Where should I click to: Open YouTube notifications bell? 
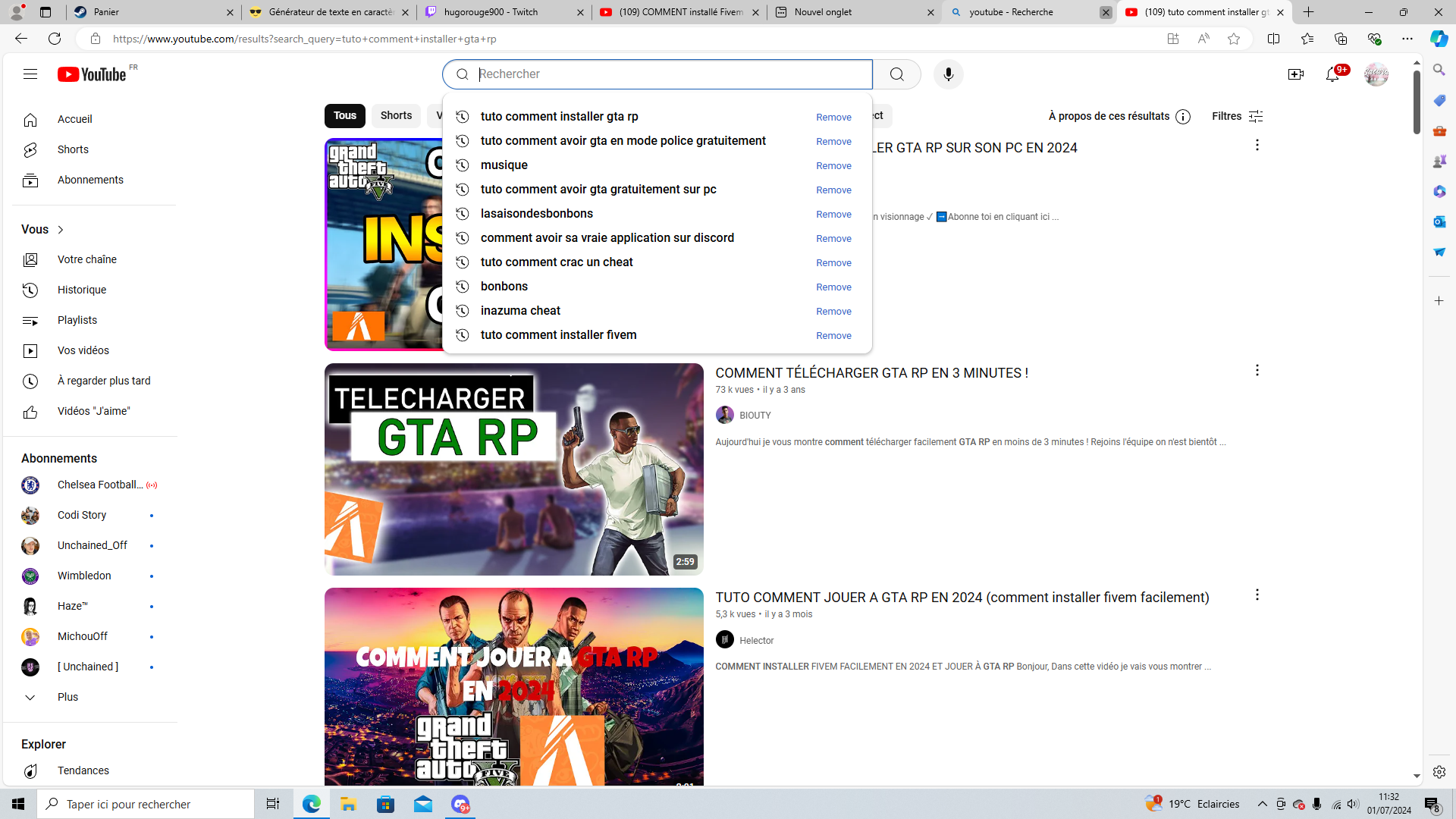(1332, 74)
